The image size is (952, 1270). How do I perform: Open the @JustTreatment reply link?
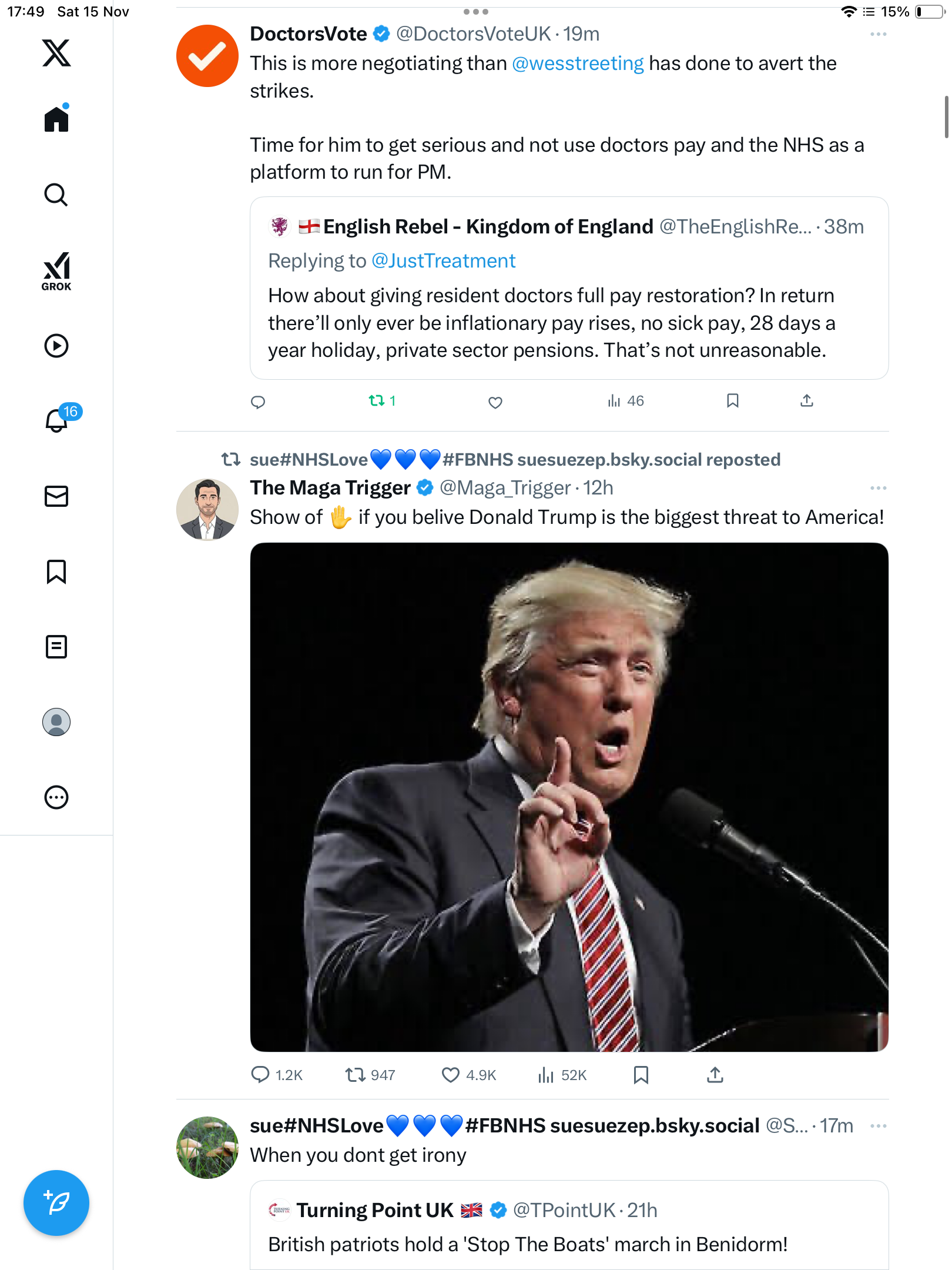[x=443, y=261]
